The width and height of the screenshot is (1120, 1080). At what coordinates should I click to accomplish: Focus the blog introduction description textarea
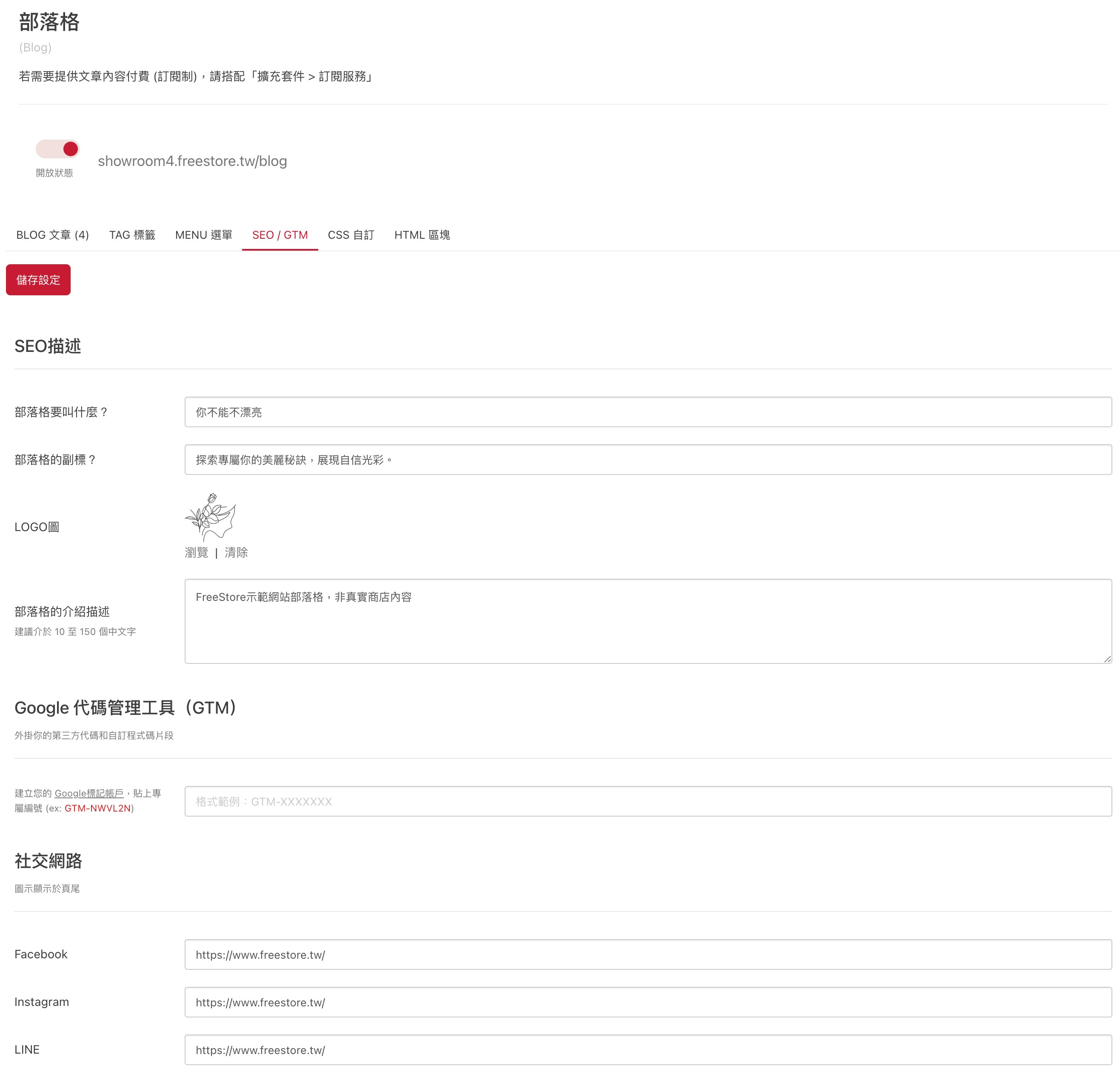(x=648, y=621)
